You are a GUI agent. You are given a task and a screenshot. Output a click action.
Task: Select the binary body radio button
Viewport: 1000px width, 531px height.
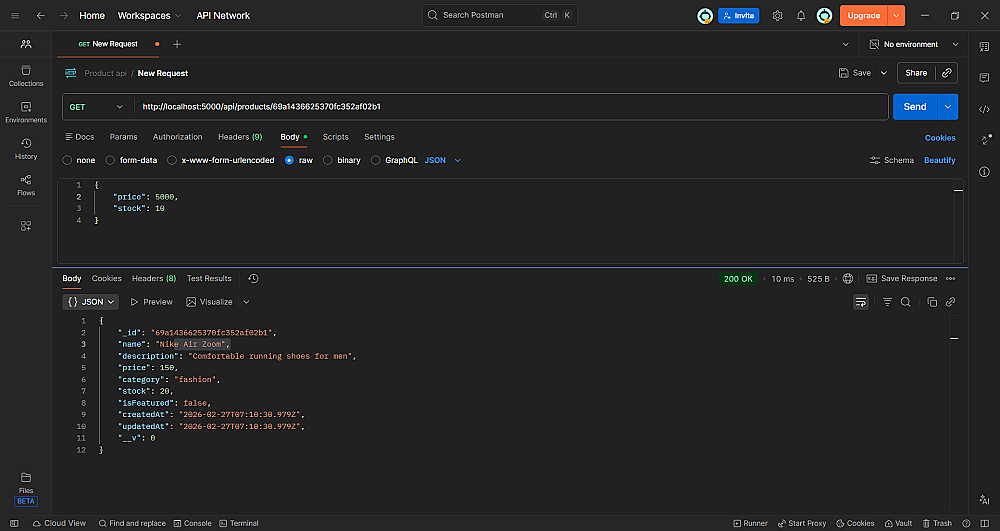[328, 160]
